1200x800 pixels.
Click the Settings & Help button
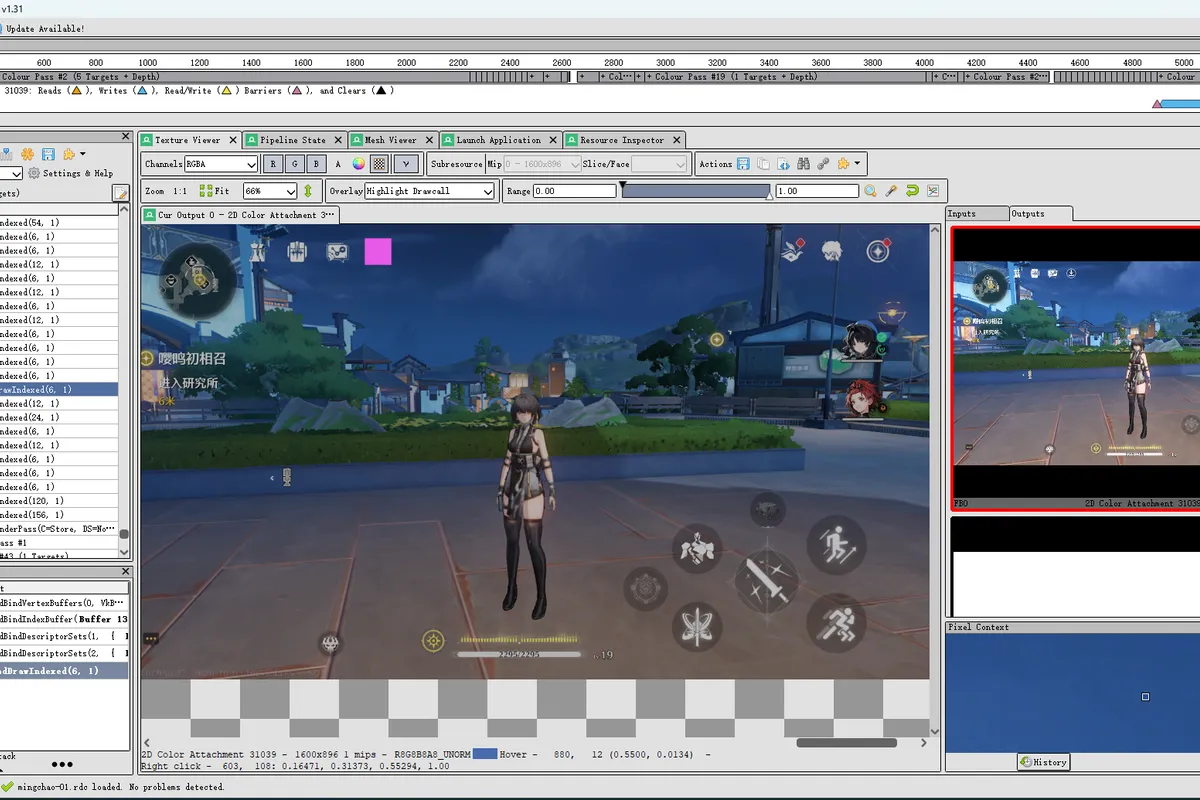(x=69, y=173)
